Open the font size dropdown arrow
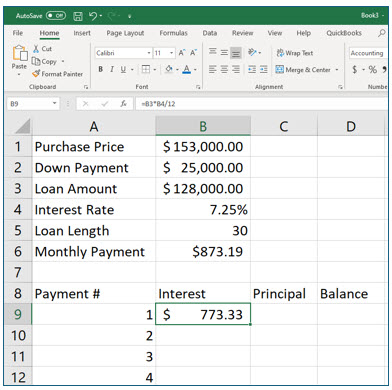This screenshot has width=392, height=390. [x=171, y=53]
